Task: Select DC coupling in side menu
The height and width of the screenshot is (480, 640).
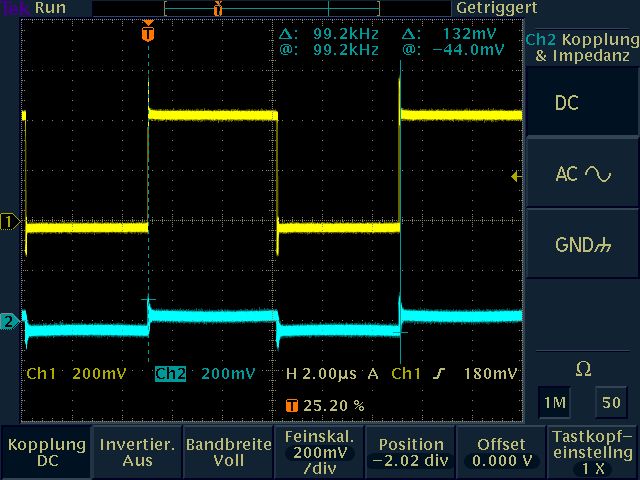Action: pos(582,104)
